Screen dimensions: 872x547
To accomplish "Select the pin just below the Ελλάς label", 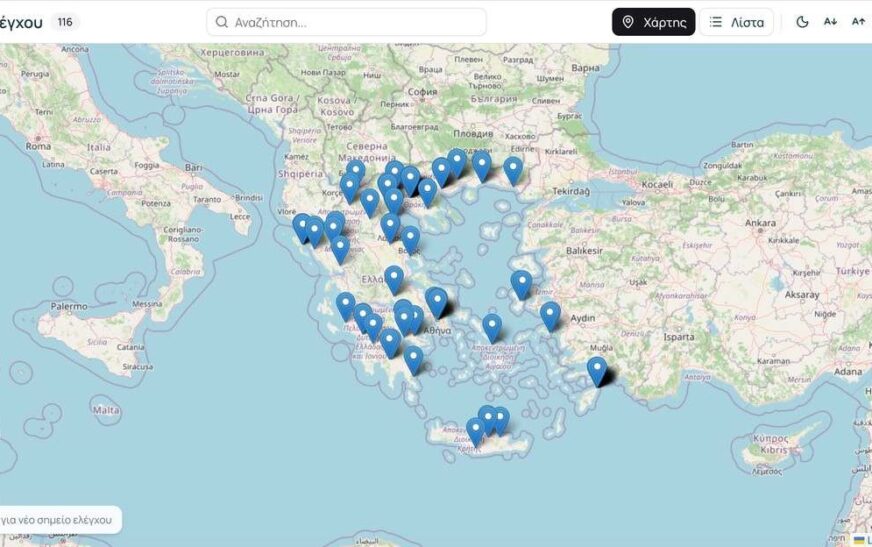I will 394,280.
